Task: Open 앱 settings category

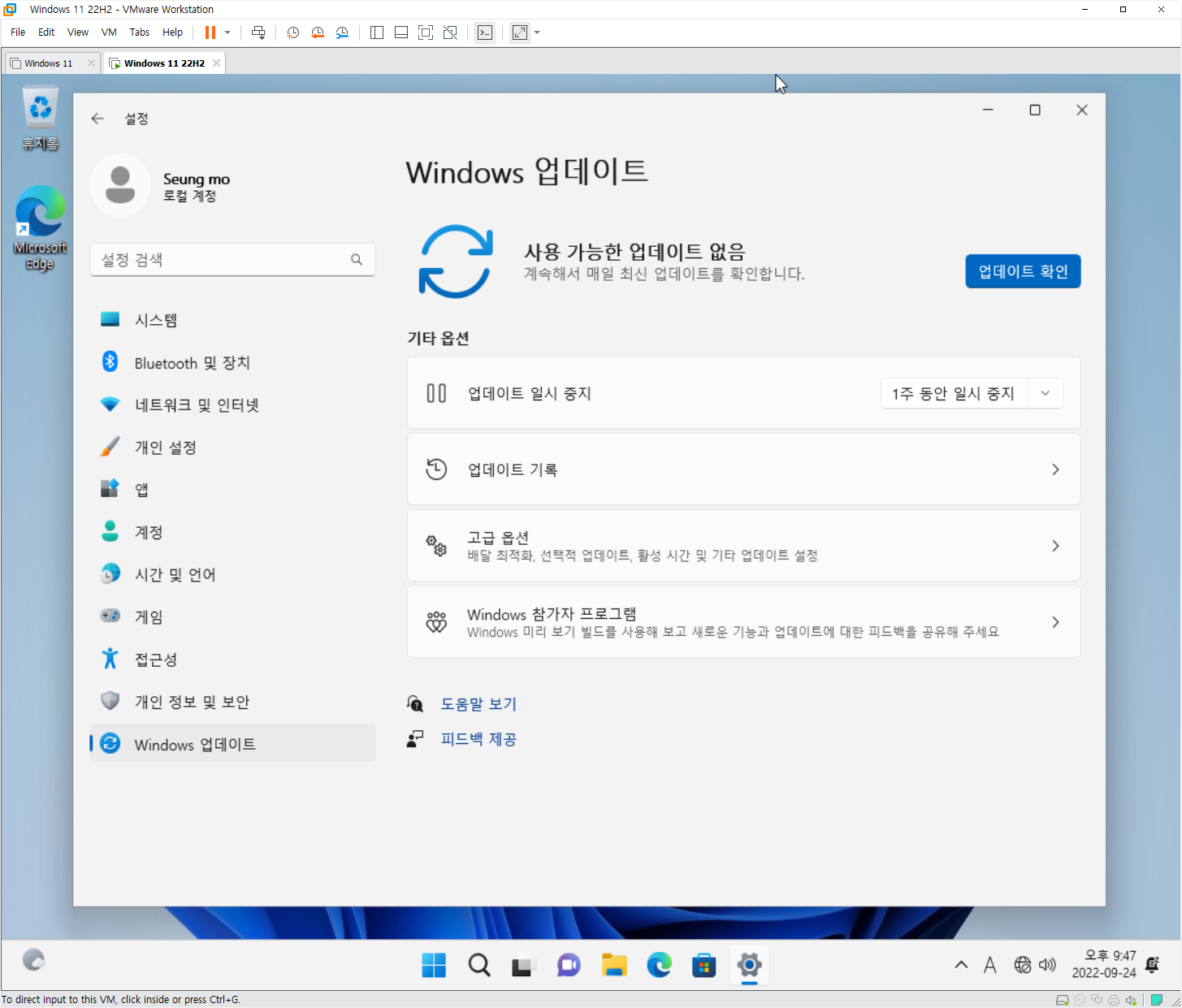Action: coord(232,489)
